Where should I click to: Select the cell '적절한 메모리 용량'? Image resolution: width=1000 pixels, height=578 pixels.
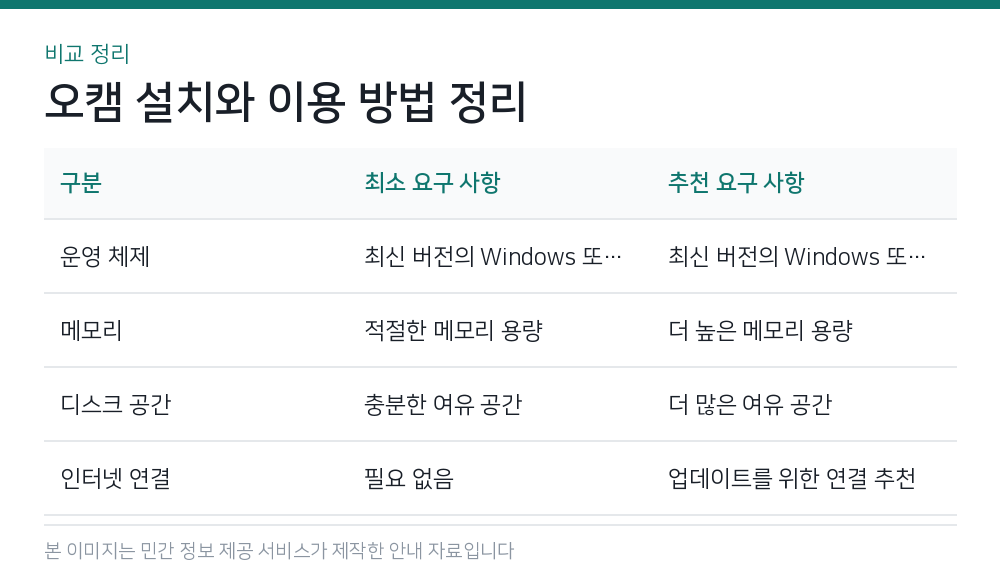click(453, 330)
